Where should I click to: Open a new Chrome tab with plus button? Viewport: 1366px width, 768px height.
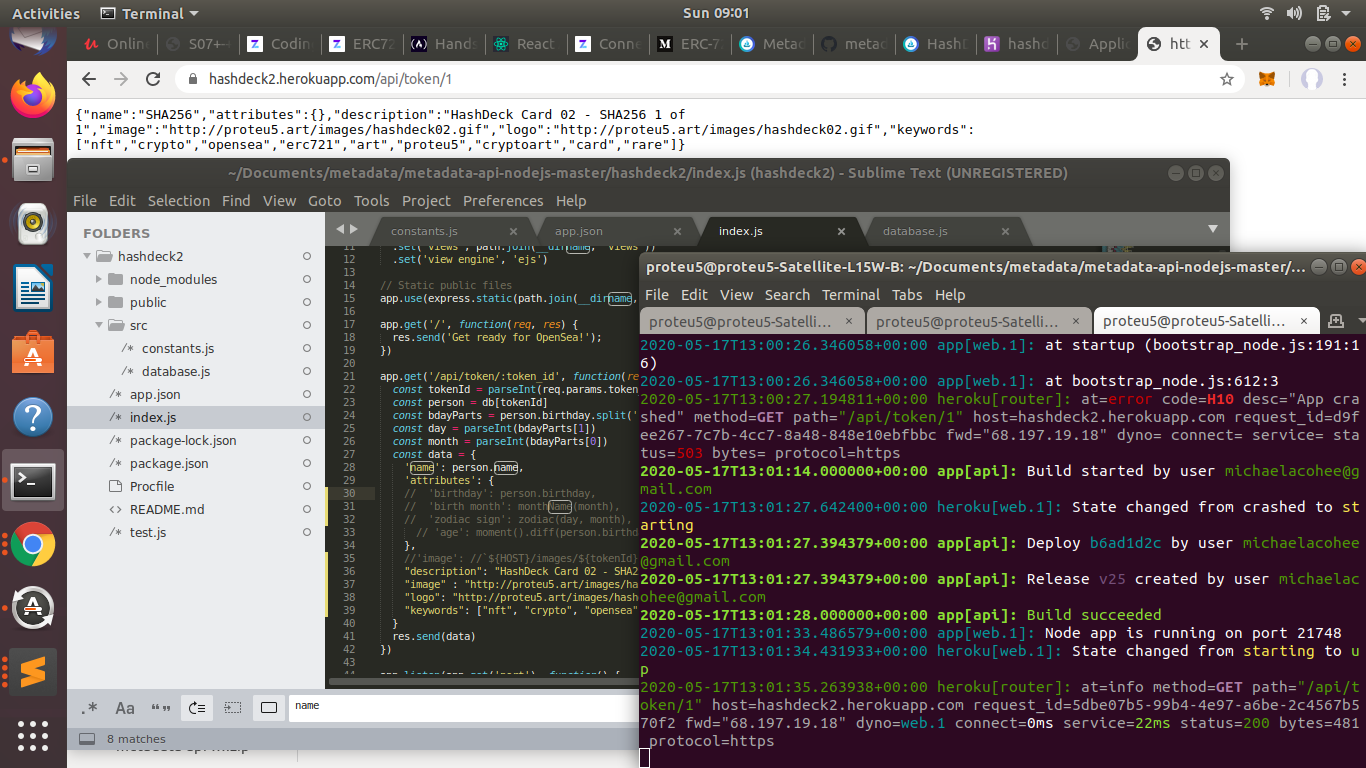(x=1242, y=44)
